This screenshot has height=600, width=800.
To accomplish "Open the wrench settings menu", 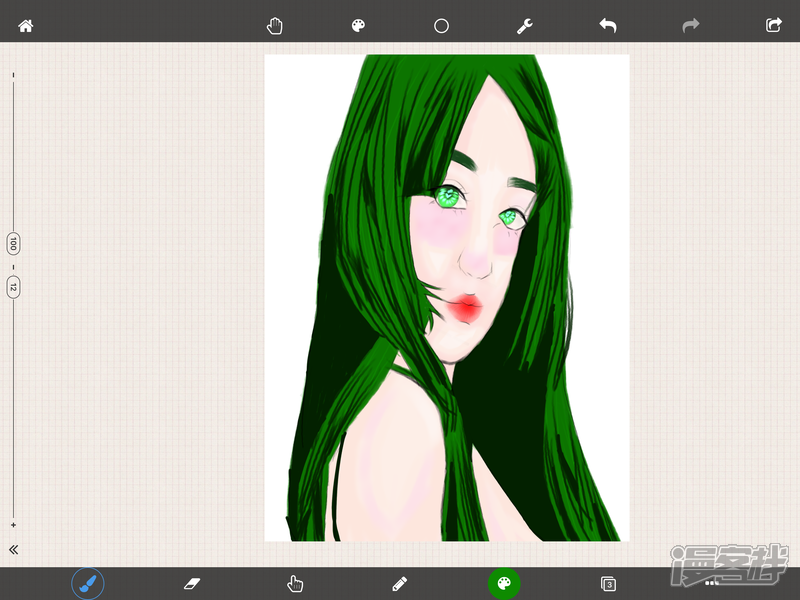I will pos(524,26).
